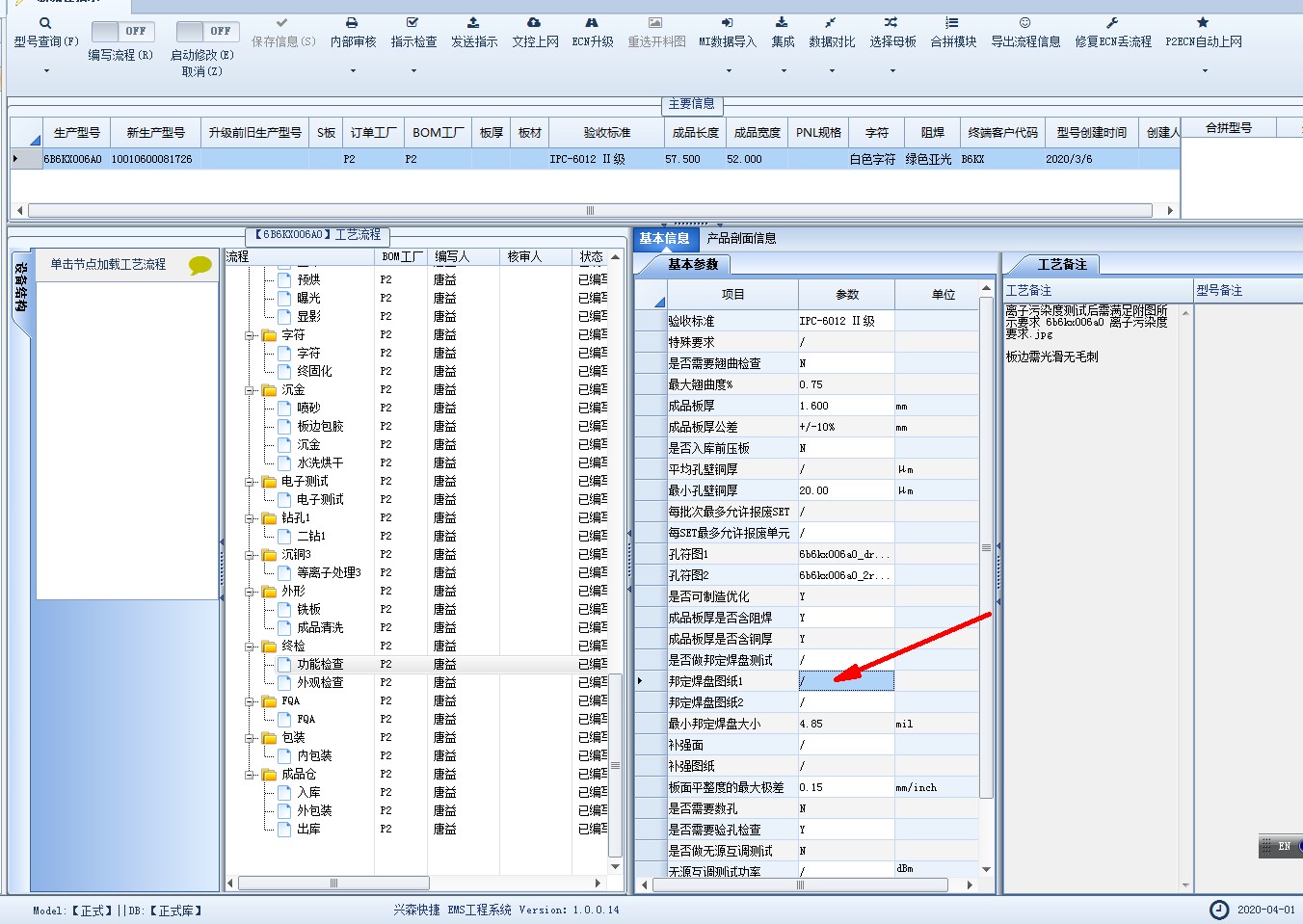This screenshot has width=1303, height=924.
Task: Select the 基本参数 tab
Action: click(x=693, y=264)
